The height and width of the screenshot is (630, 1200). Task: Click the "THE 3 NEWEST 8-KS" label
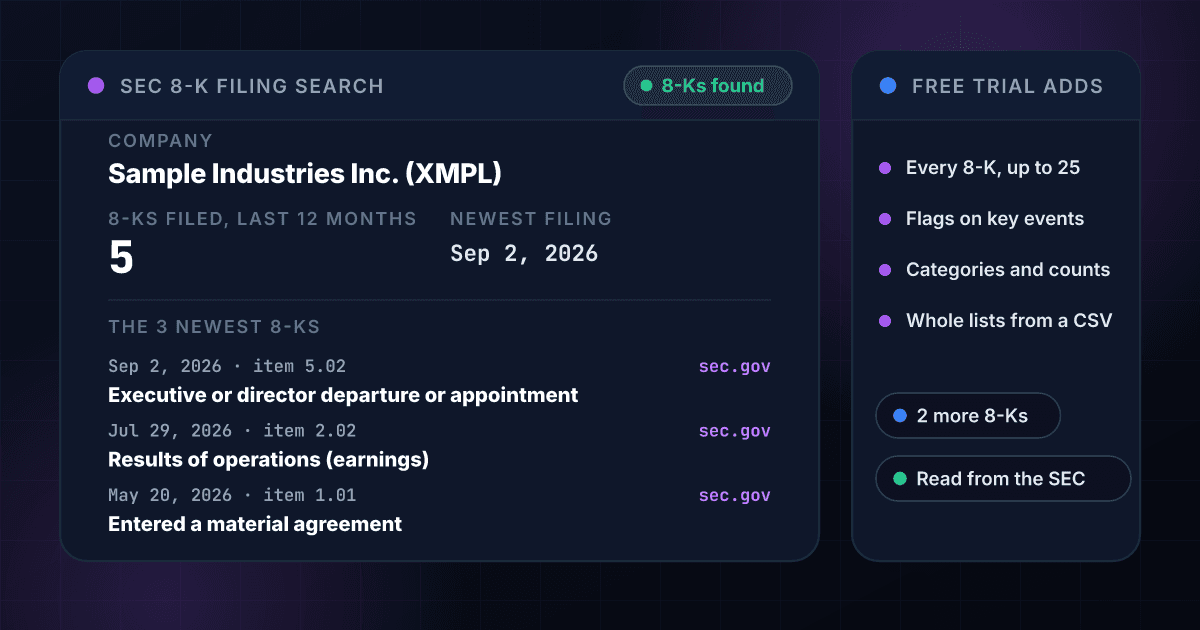(x=214, y=327)
